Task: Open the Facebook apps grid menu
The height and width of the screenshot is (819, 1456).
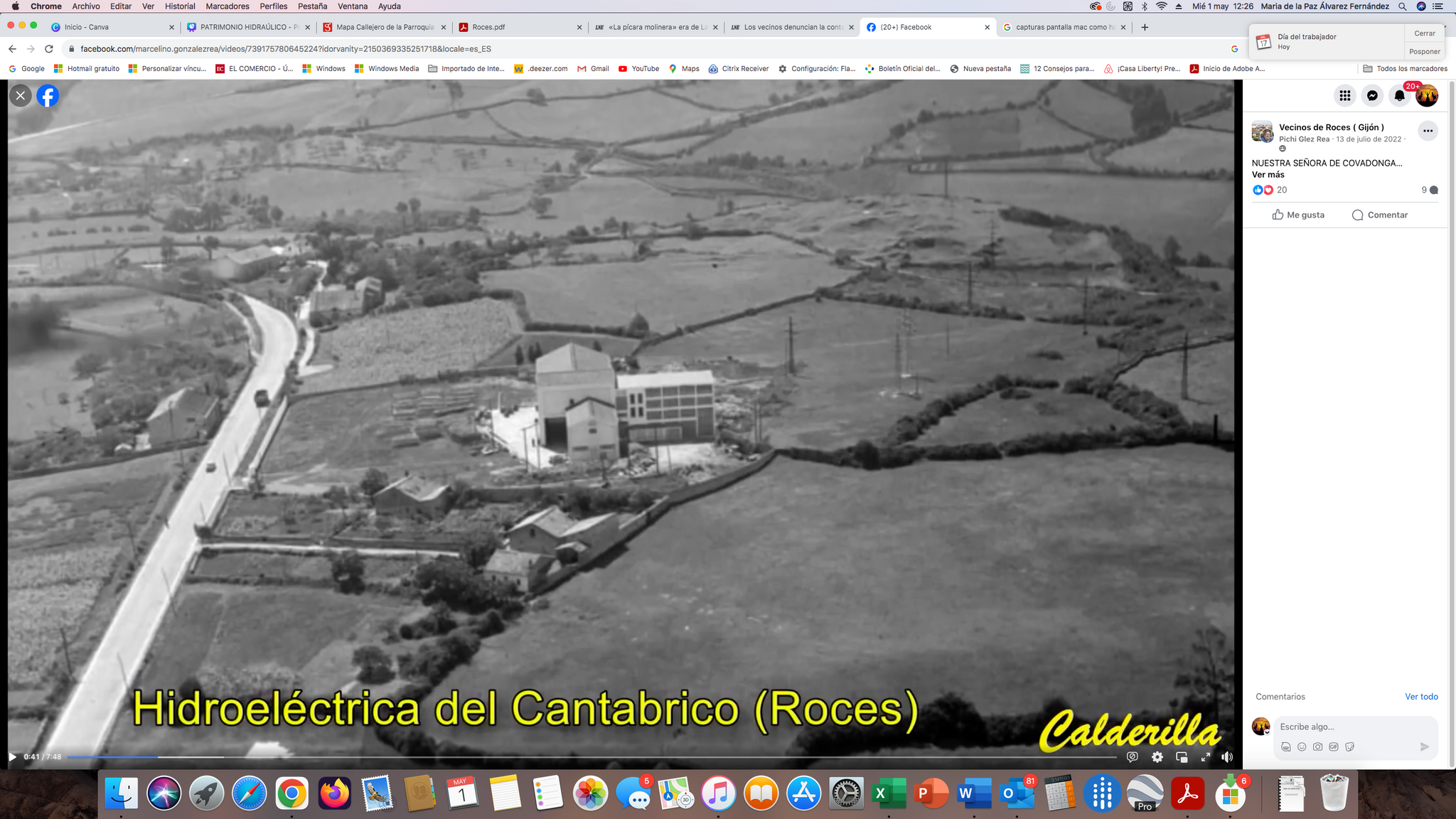Action: click(1344, 96)
